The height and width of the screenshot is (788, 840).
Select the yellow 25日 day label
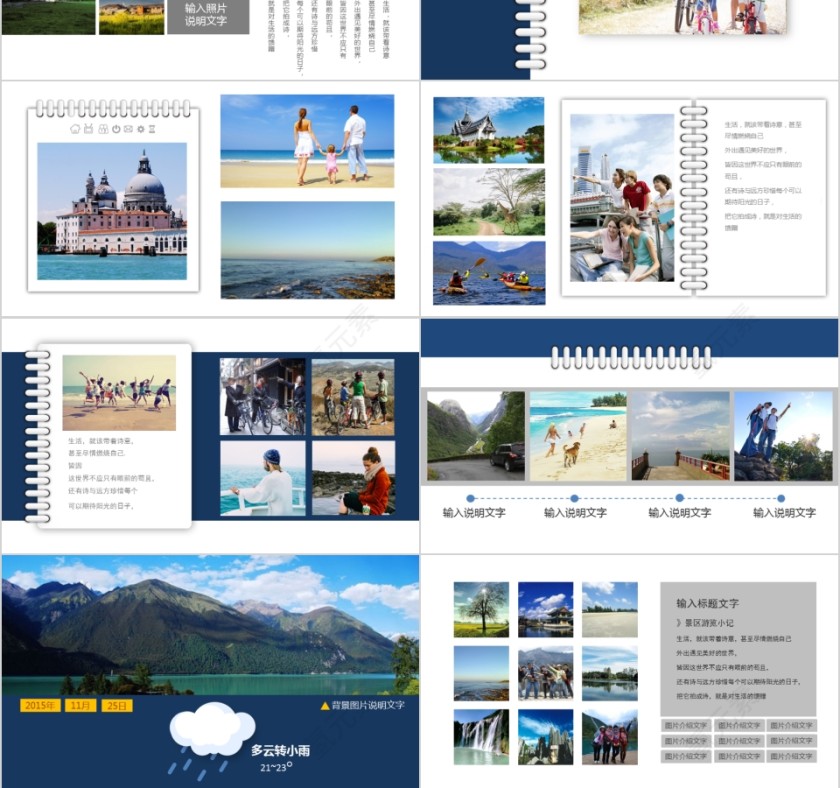tap(117, 705)
